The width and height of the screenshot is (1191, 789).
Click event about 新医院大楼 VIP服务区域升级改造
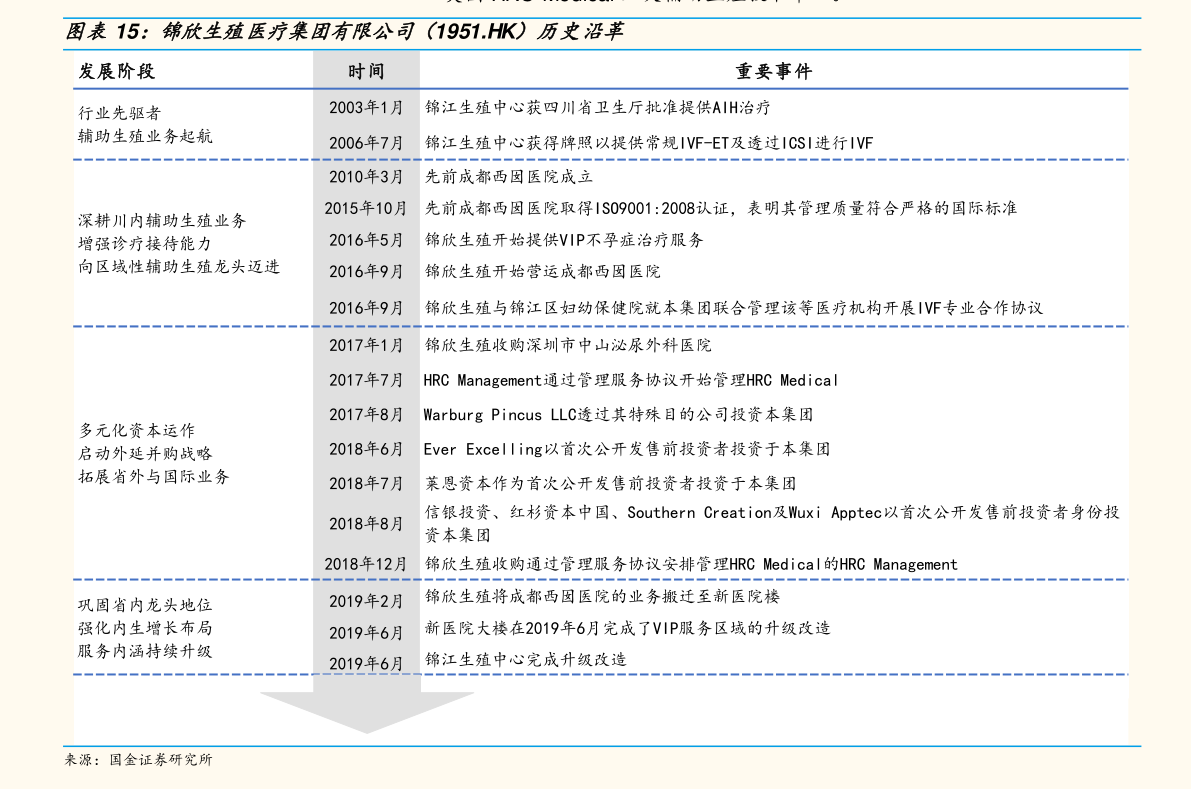click(627, 628)
